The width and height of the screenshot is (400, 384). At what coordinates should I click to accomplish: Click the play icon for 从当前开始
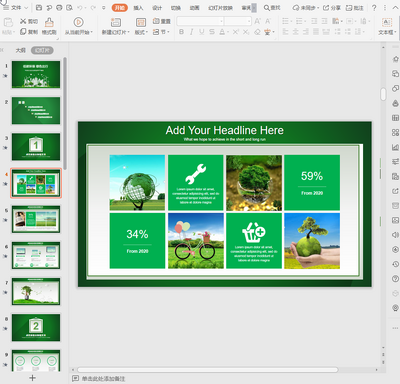point(78,22)
